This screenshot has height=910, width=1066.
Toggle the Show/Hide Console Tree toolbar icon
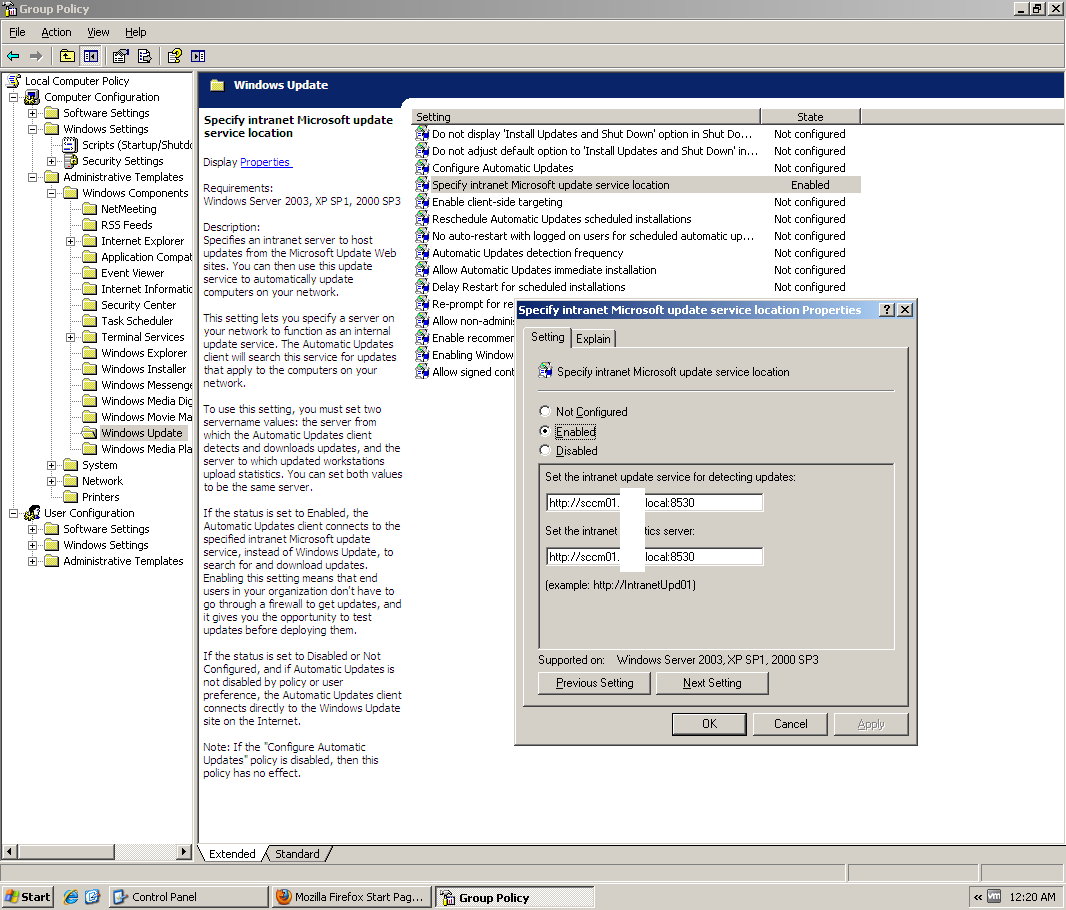click(90, 56)
